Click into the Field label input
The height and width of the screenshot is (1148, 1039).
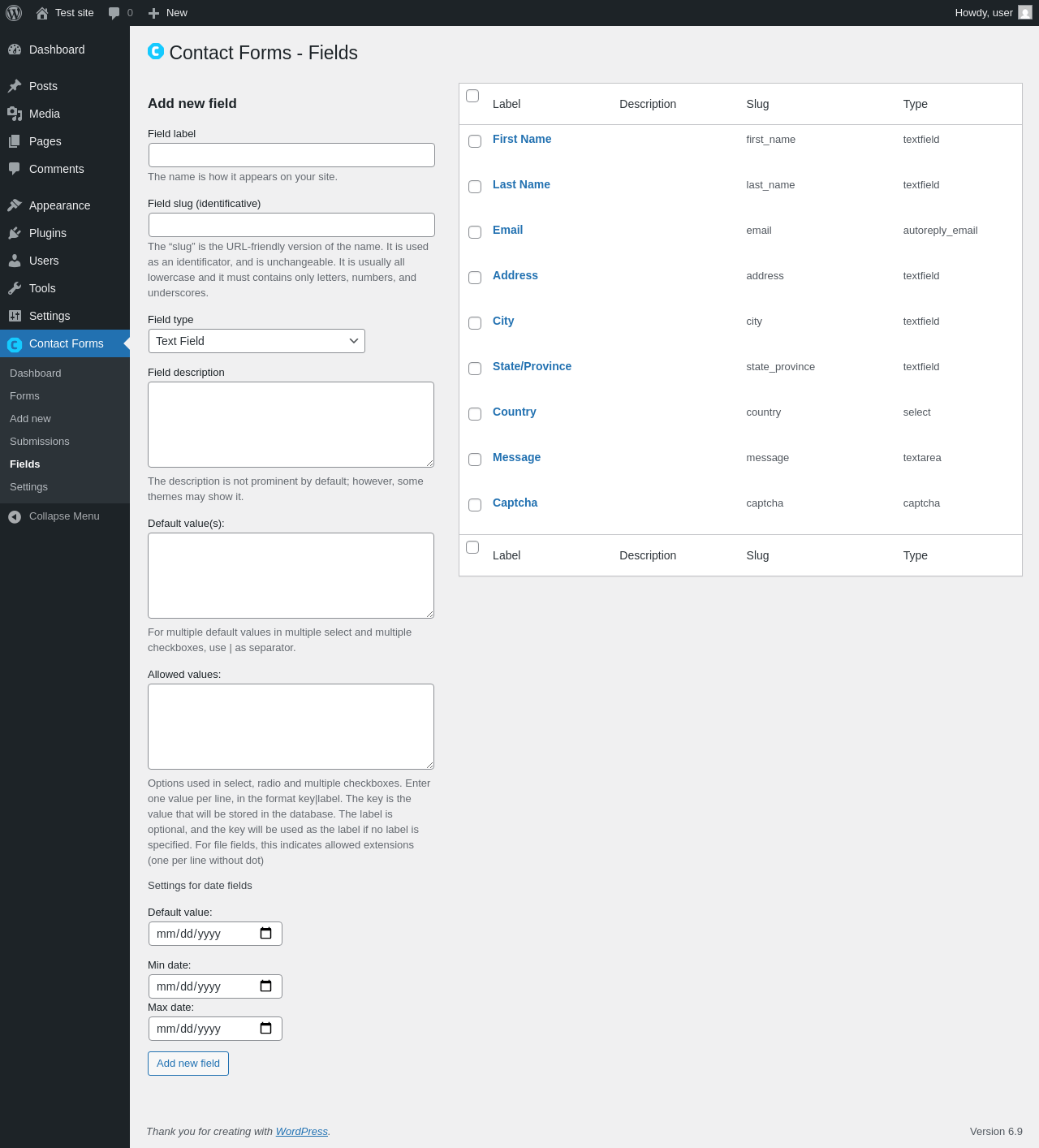click(291, 155)
